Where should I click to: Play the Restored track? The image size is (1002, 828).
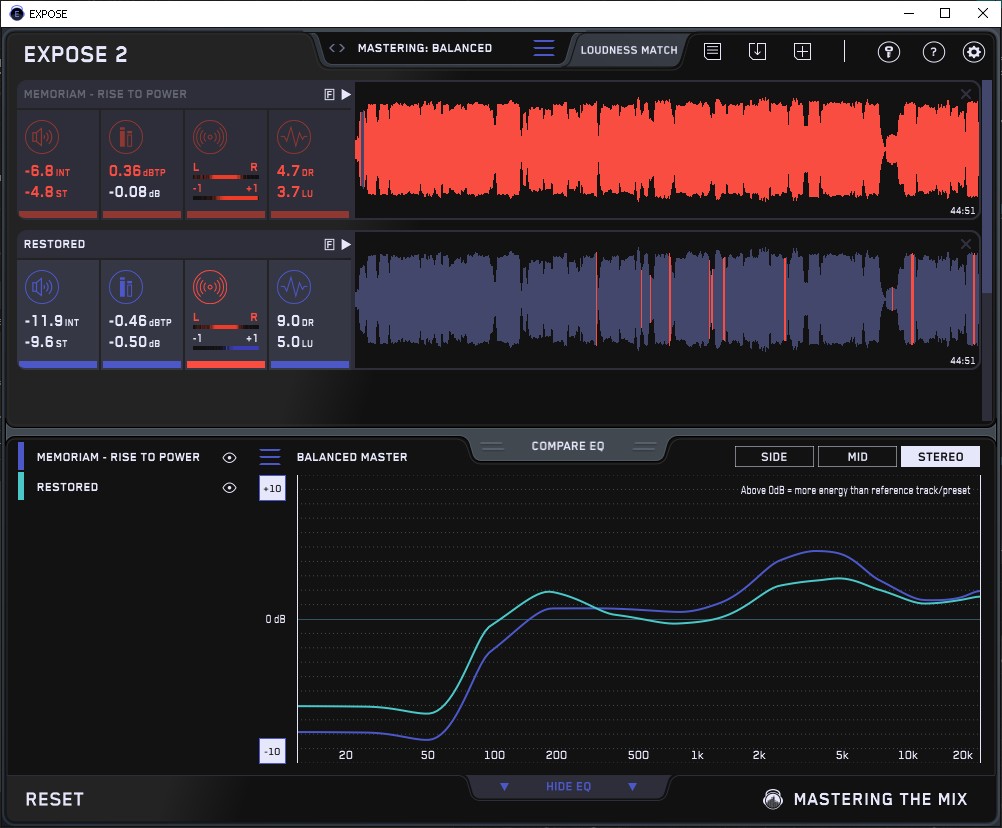(x=346, y=244)
